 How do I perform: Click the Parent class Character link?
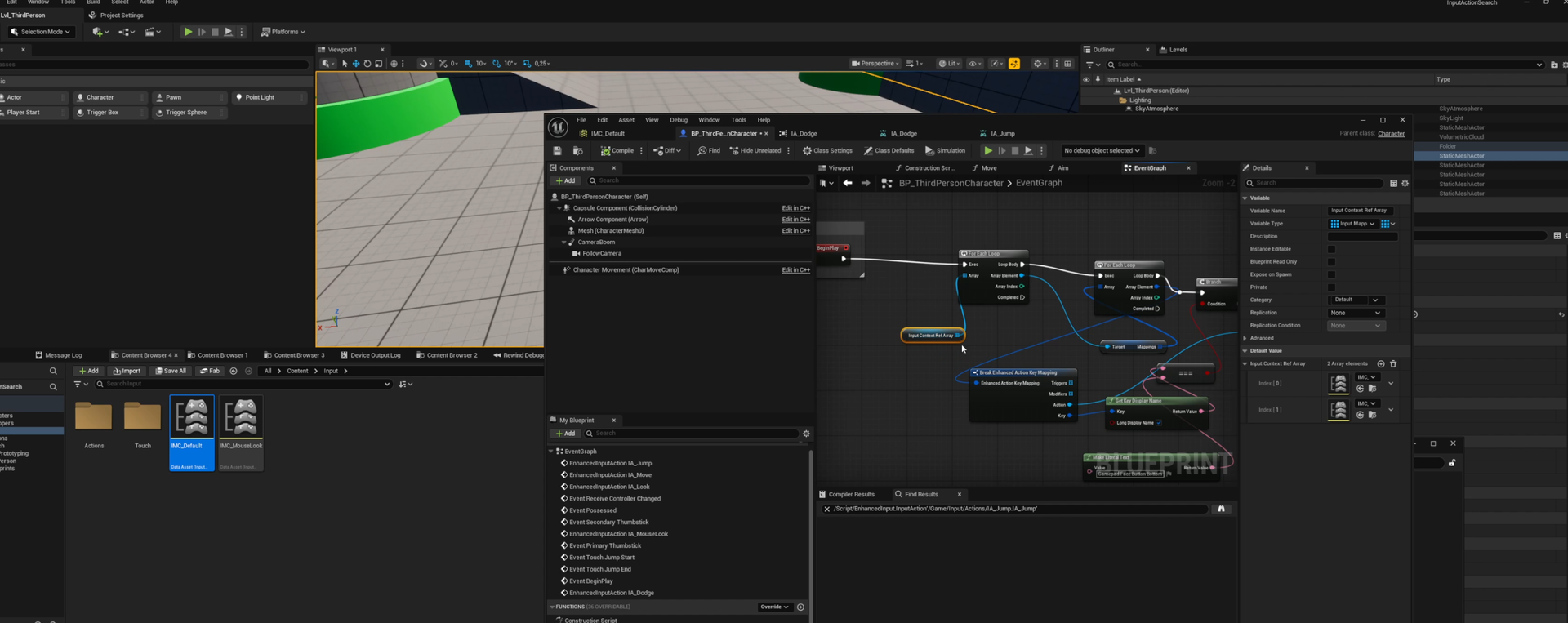click(x=1392, y=133)
